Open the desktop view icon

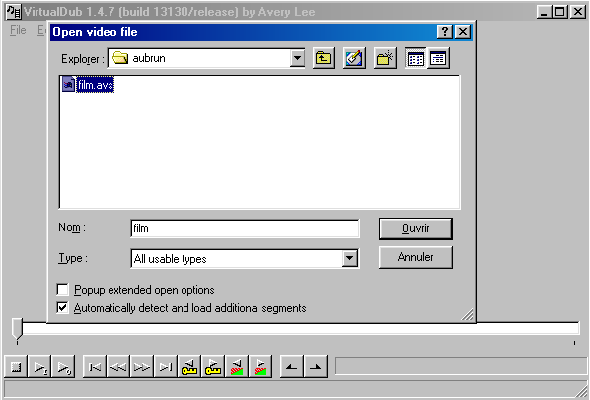click(x=354, y=58)
